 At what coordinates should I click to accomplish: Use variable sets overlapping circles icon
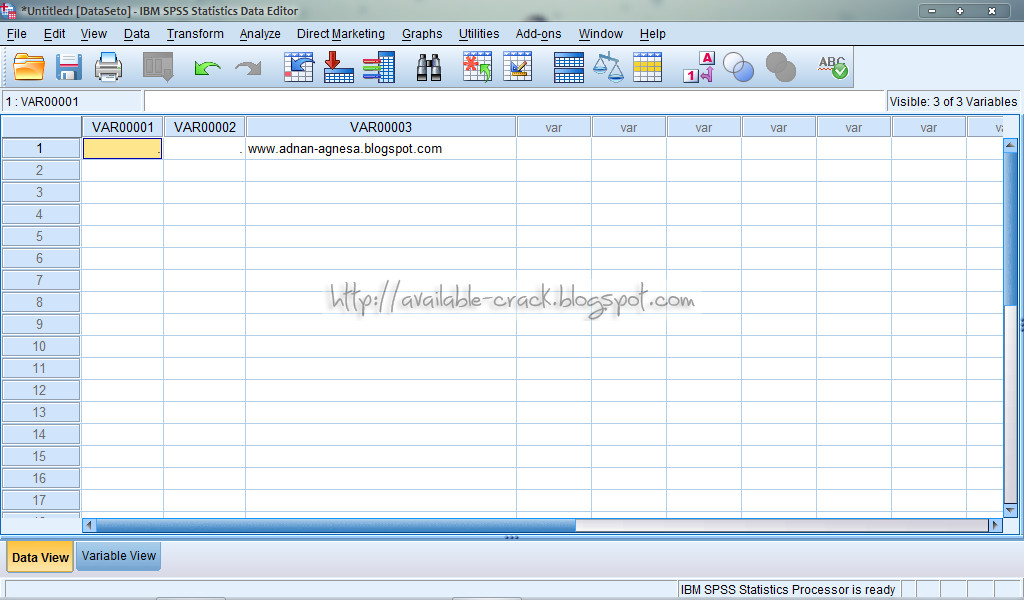click(x=739, y=67)
